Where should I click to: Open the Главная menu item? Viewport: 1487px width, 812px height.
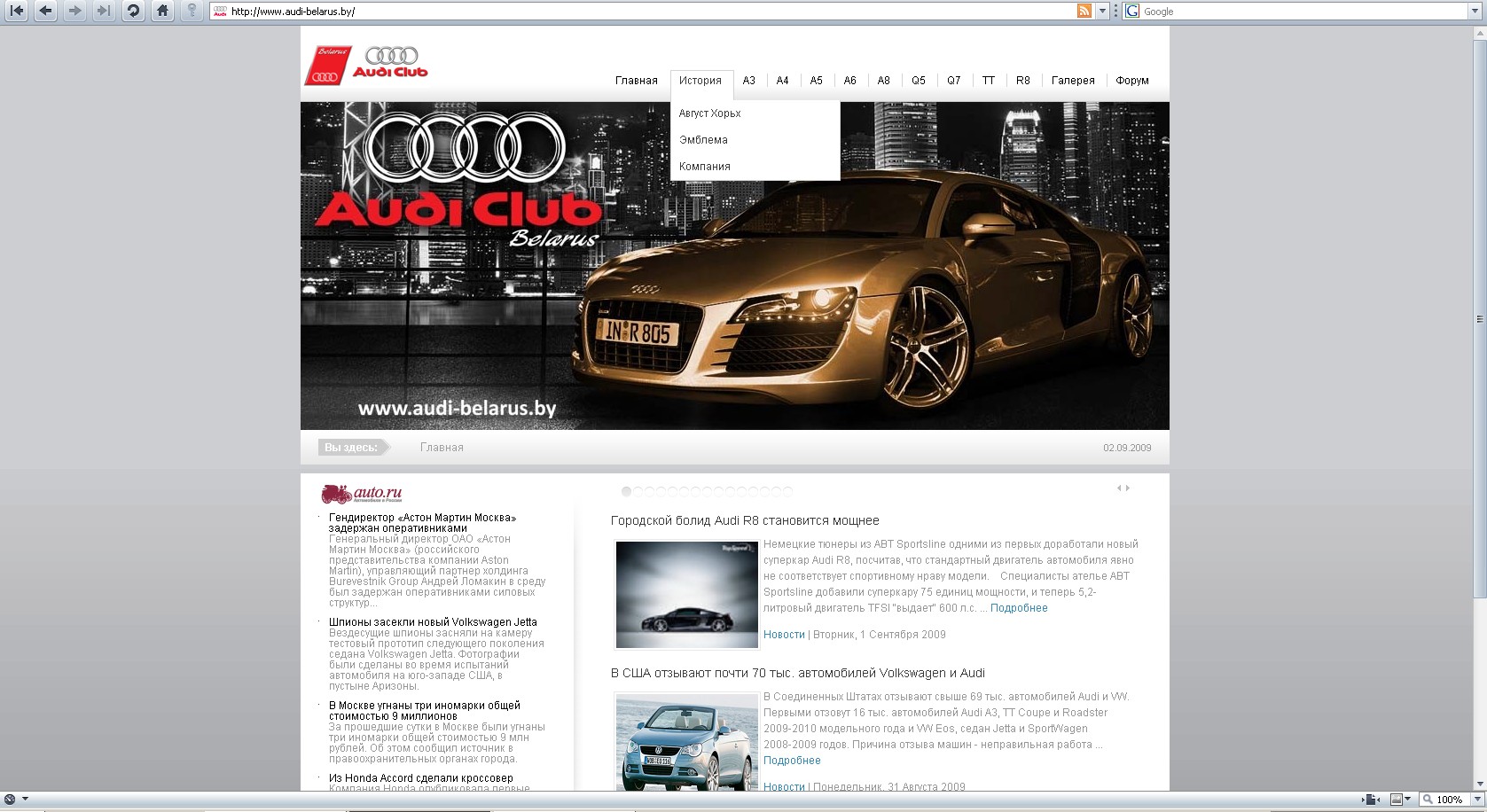pos(637,81)
